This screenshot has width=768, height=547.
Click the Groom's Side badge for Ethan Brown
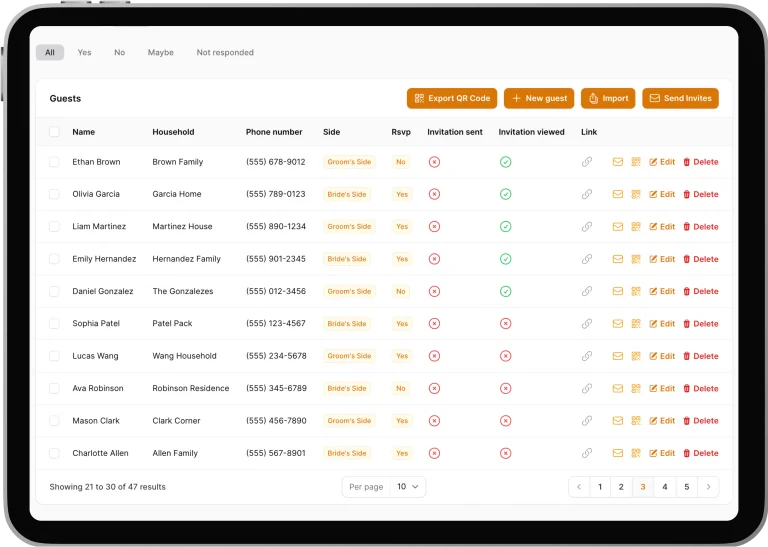tap(349, 162)
